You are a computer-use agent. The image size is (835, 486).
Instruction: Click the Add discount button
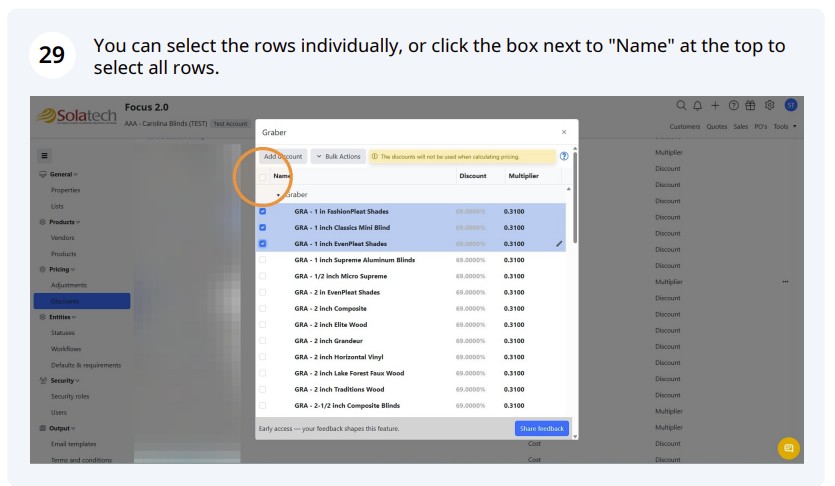click(x=283, y=156)
